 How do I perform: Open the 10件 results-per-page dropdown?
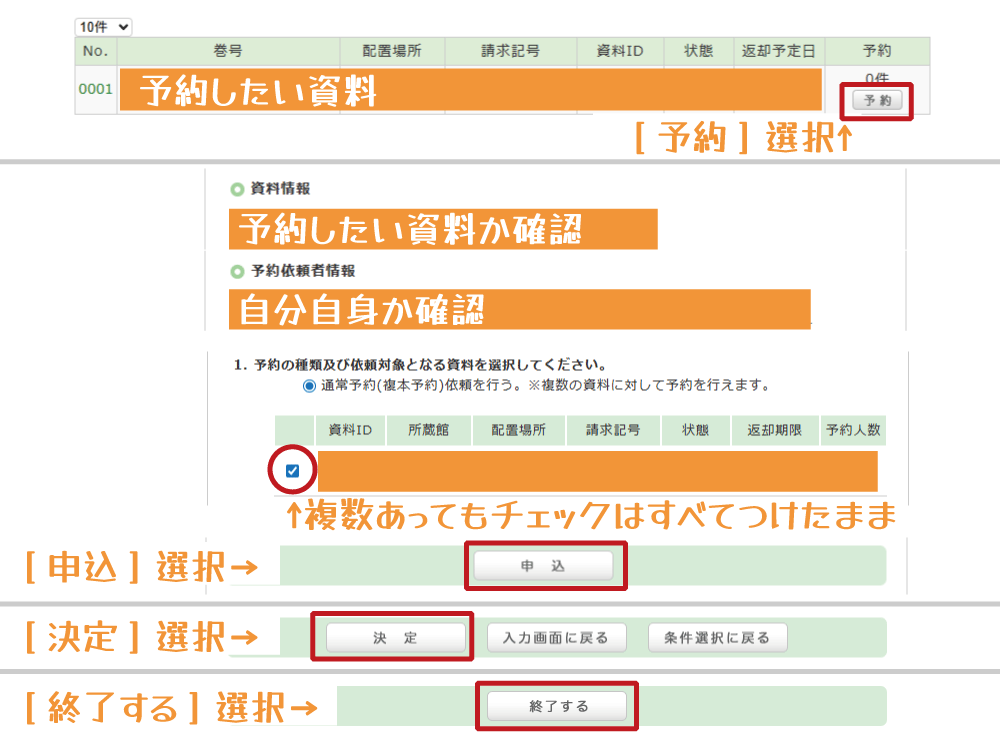tap(103, 27)
